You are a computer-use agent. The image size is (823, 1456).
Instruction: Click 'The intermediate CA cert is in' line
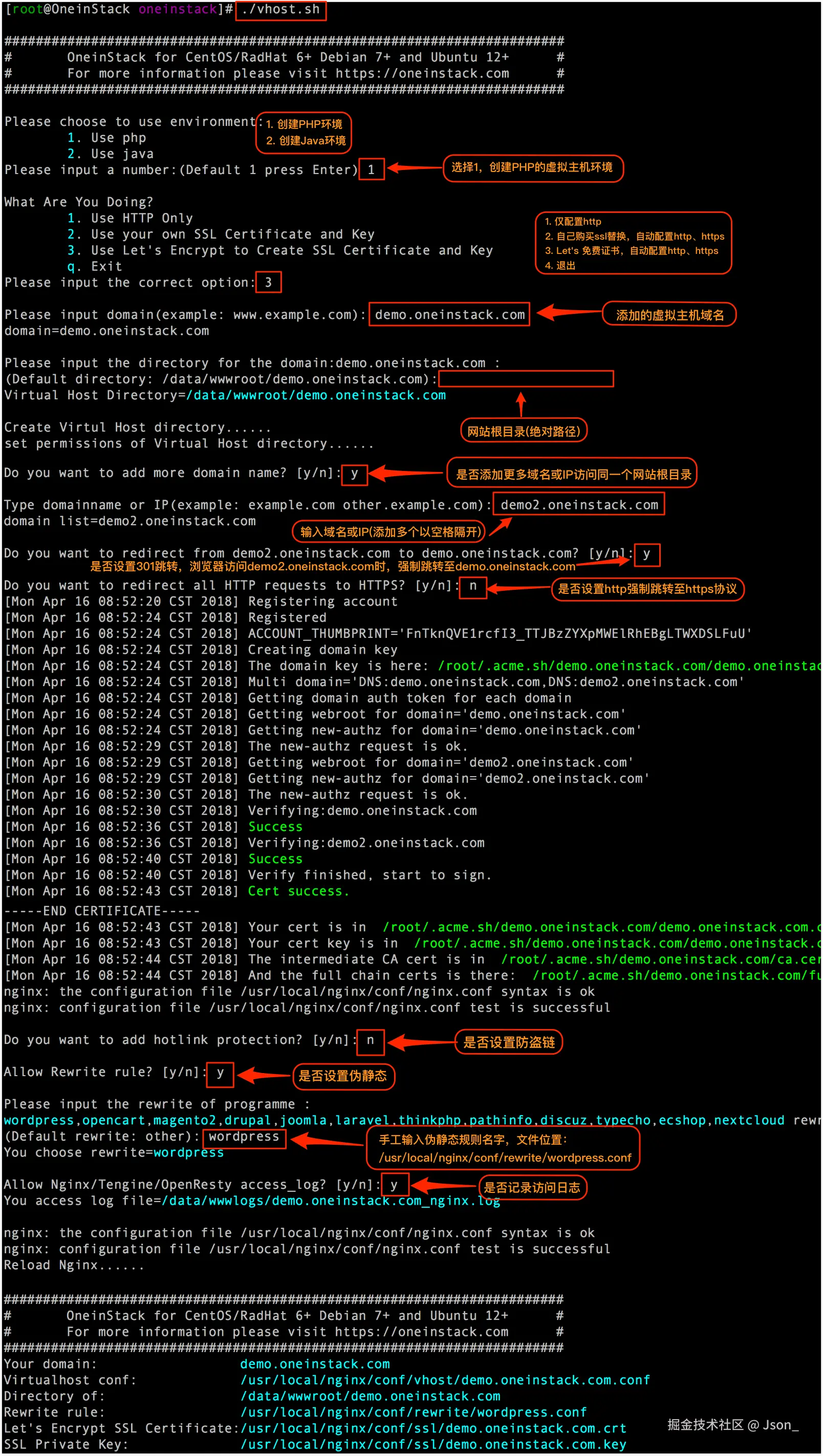click(x=411, y=959)
